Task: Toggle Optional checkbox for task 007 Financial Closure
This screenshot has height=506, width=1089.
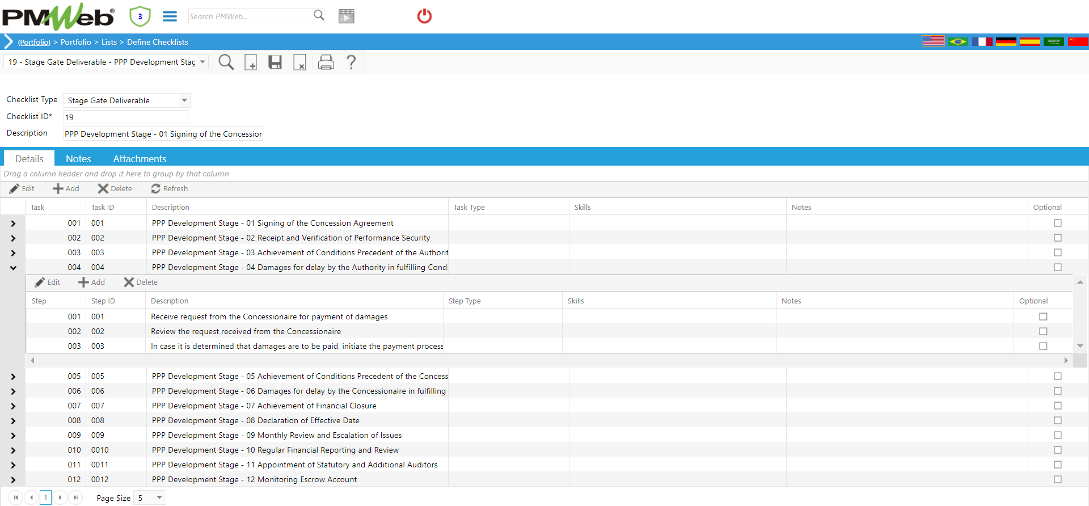Action: [1058, 405]
